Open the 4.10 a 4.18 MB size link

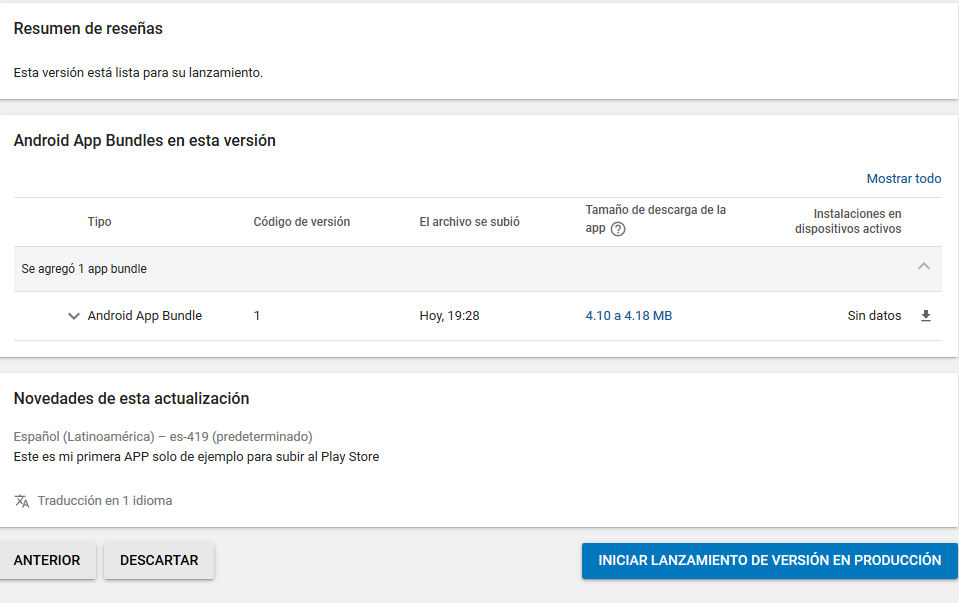coord(628,316)
